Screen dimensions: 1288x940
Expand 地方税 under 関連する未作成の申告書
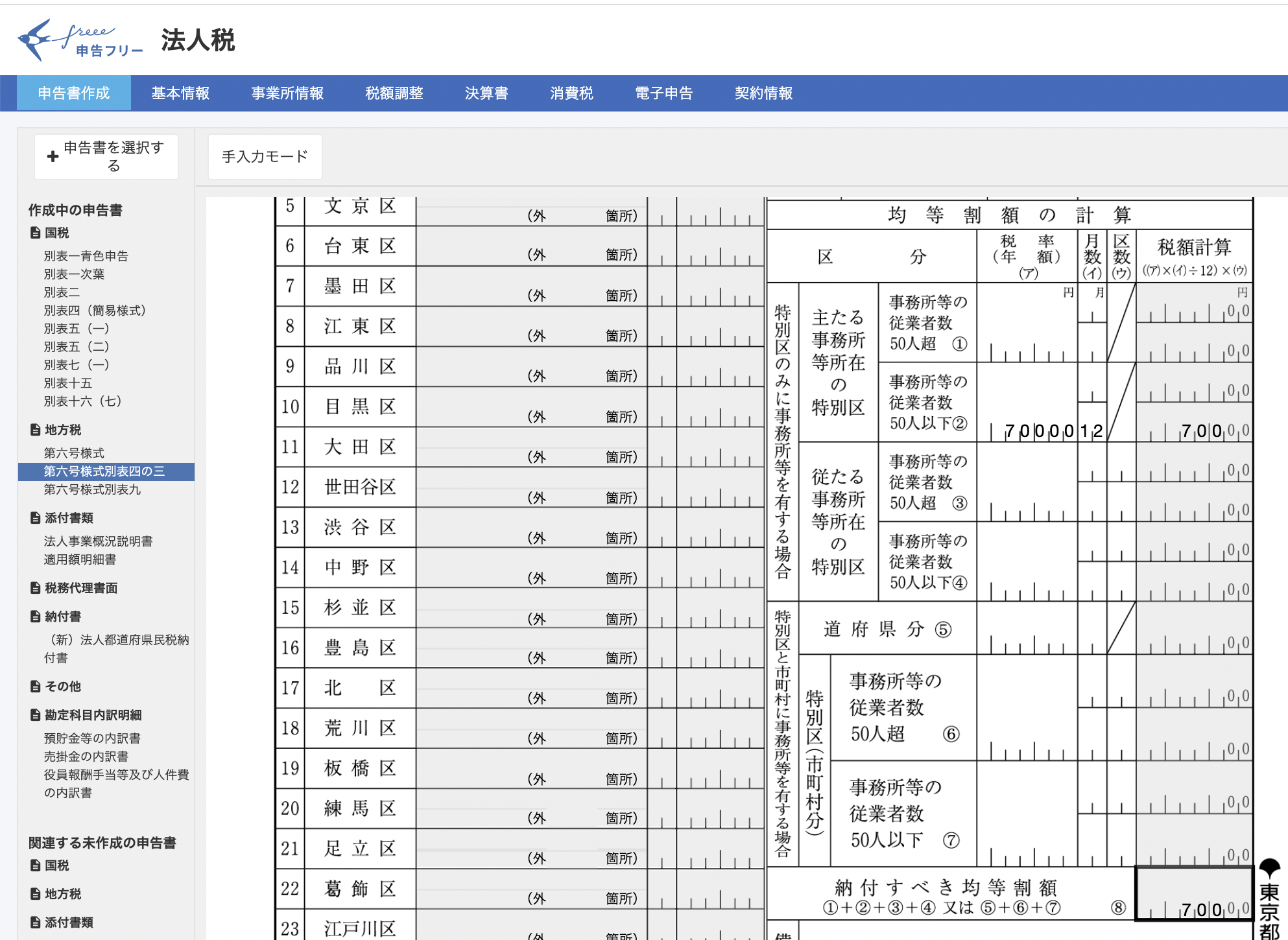[x=62, y=894]
